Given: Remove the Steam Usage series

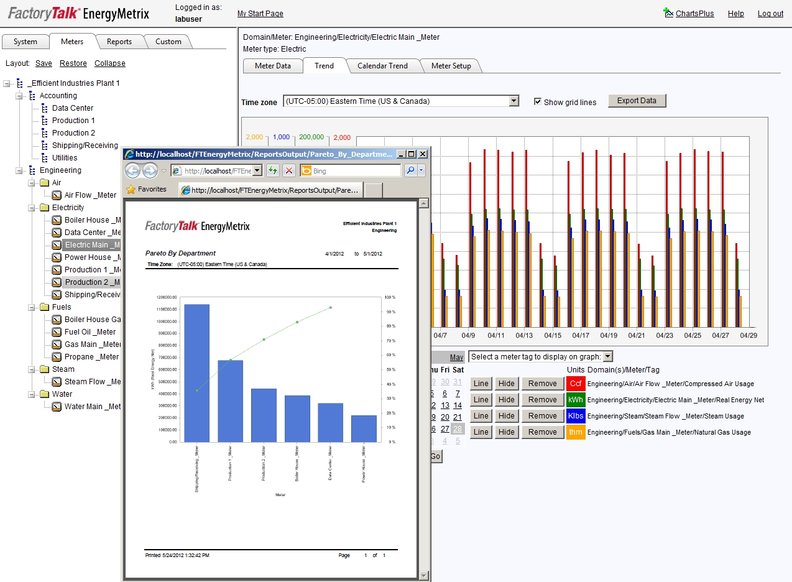Looking at the screenshot, I should tap(542, 416).
